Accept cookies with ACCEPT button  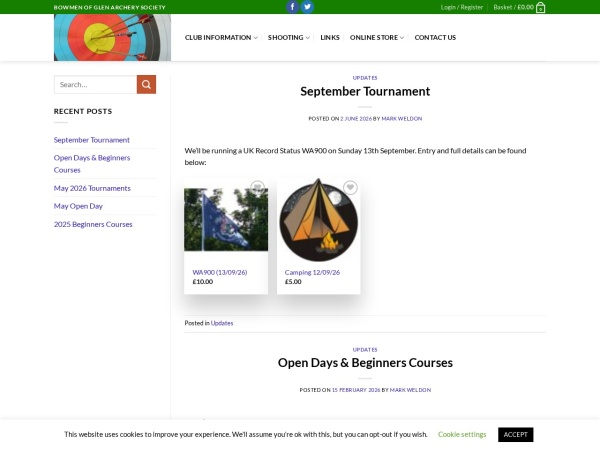(x=515, y=435)
